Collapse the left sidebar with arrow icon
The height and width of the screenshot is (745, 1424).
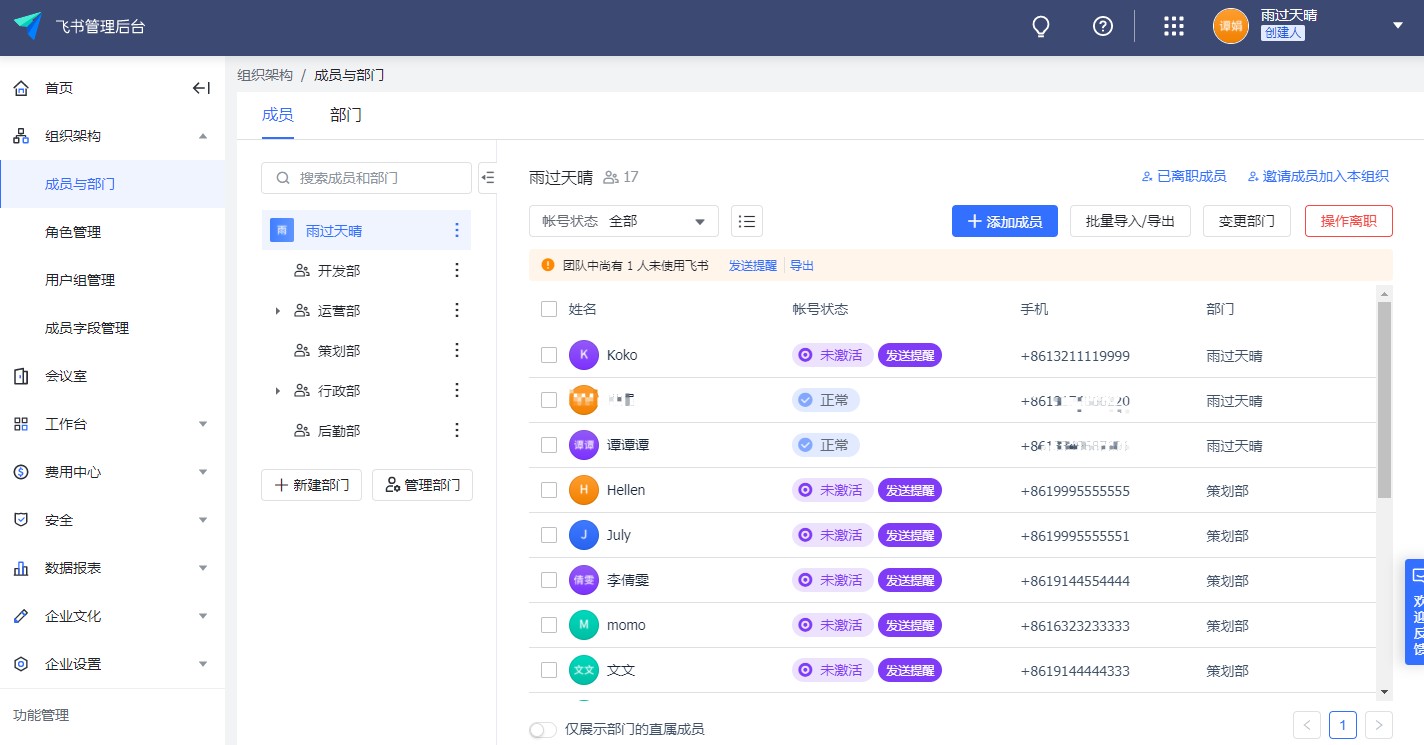pyautogui.click(x=201, y=88)
